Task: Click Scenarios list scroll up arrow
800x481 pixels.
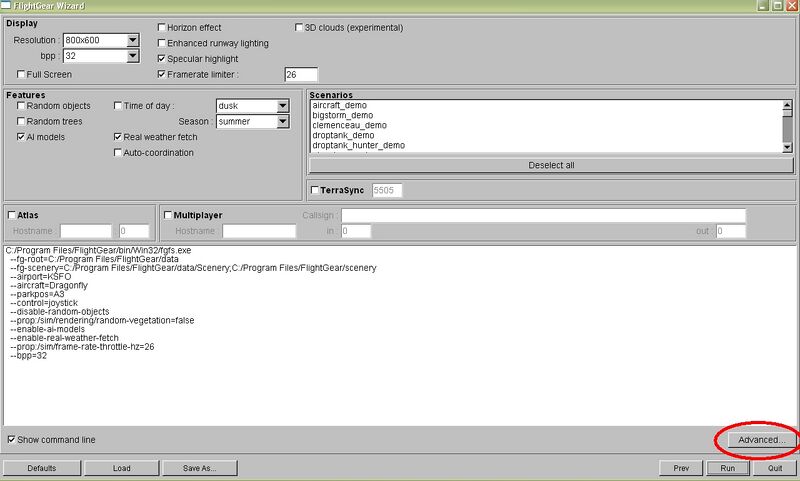Action: (x=787, y=105)
